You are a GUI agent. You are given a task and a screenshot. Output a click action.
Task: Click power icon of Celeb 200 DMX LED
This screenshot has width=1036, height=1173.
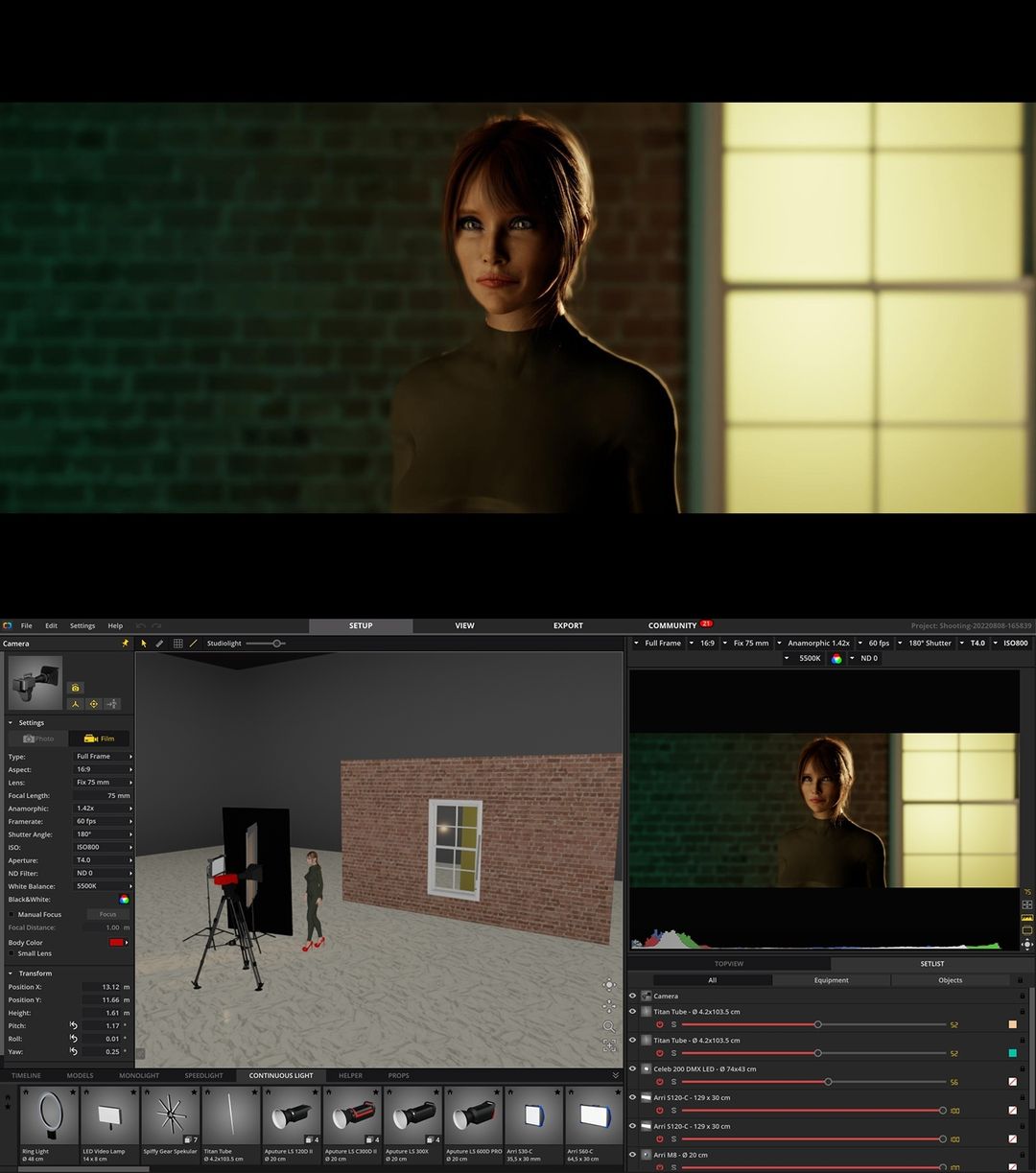660,1082
